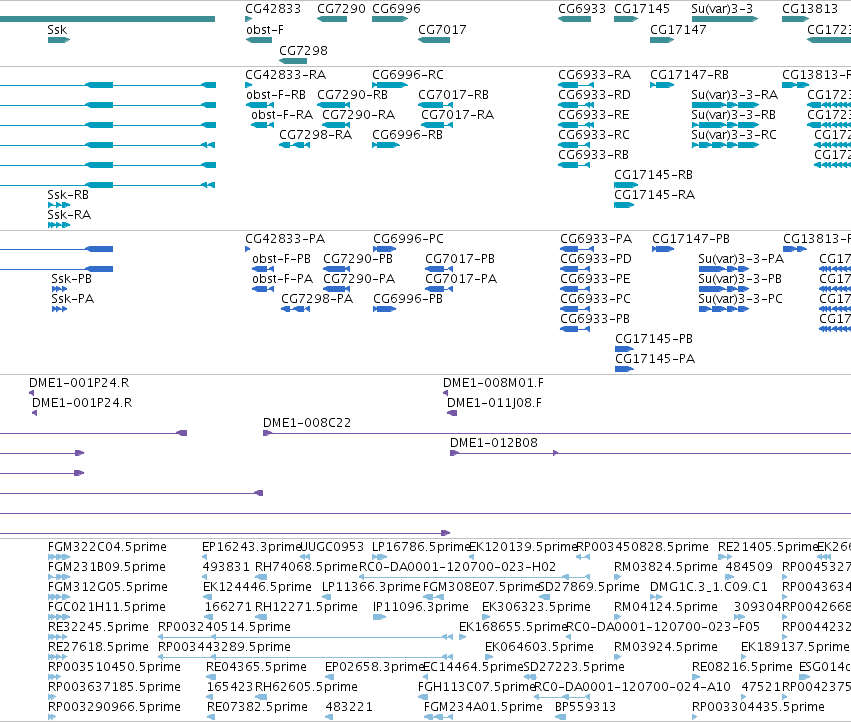The width and height of the screenshot is (851, 722).
Task: Select EST RC0-DA0001-120700-024-A10
Action: (632, 687)
